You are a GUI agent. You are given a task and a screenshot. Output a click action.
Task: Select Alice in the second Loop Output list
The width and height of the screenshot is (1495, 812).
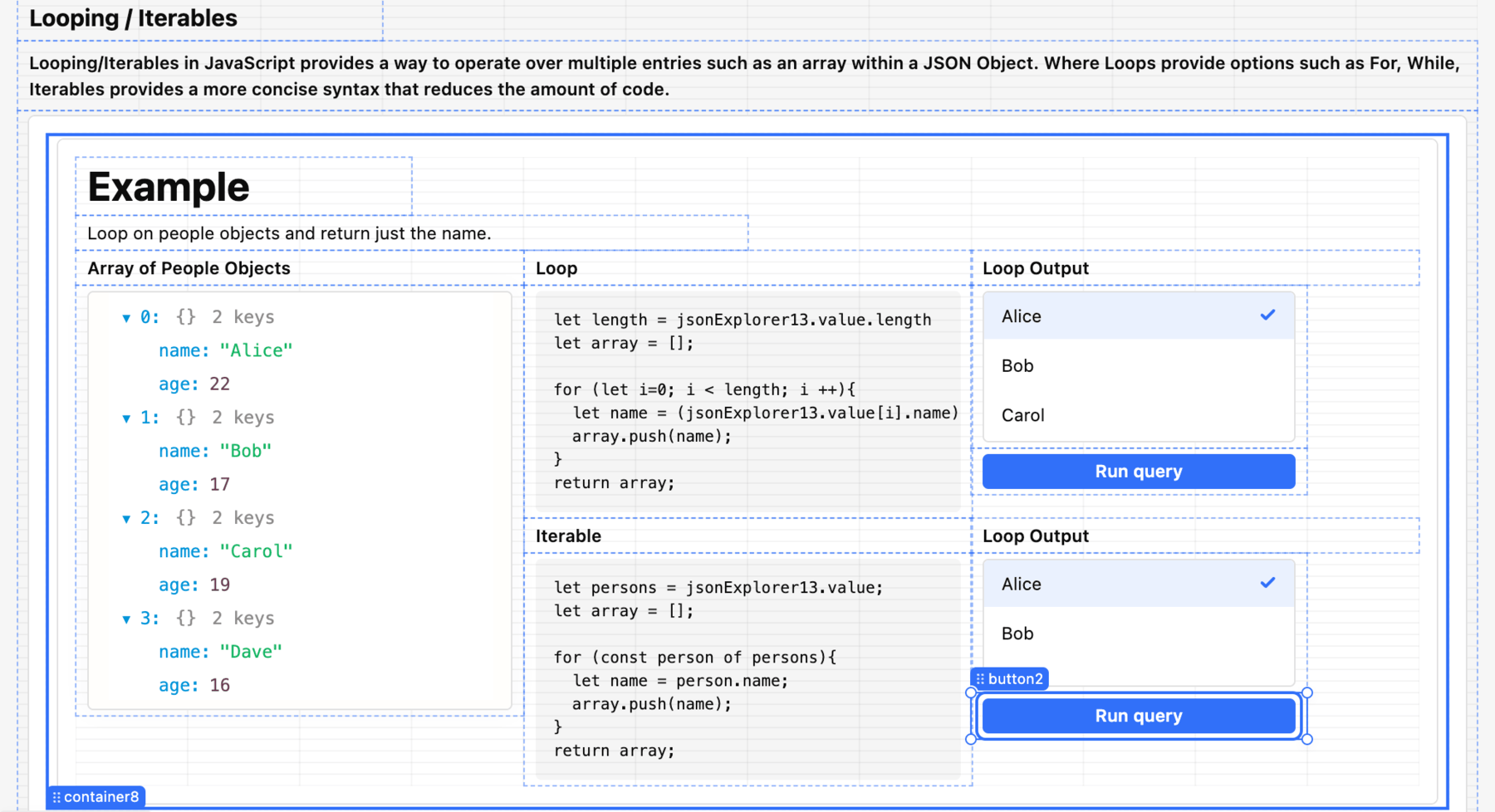coord(1138,584)
